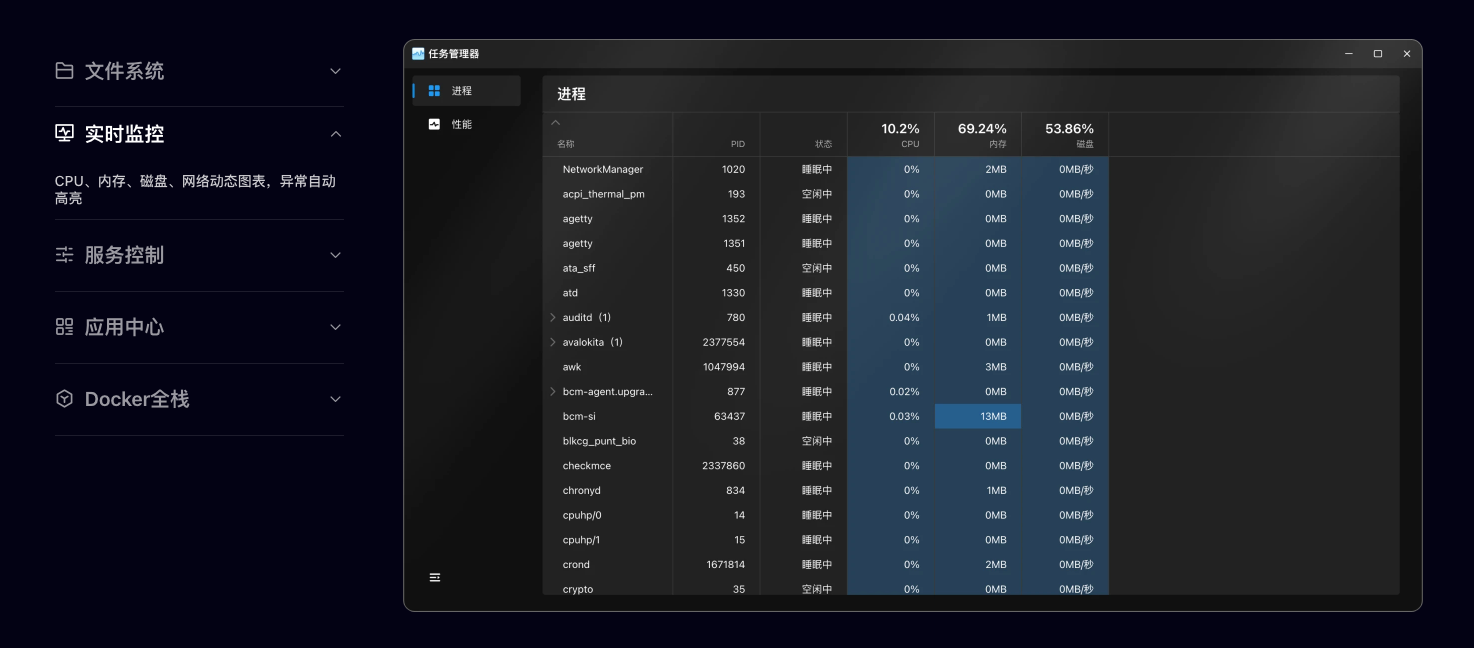1474x648 pixels.
Task: Click the cube icon beside Docker全栈
Action: click(65, 399)
